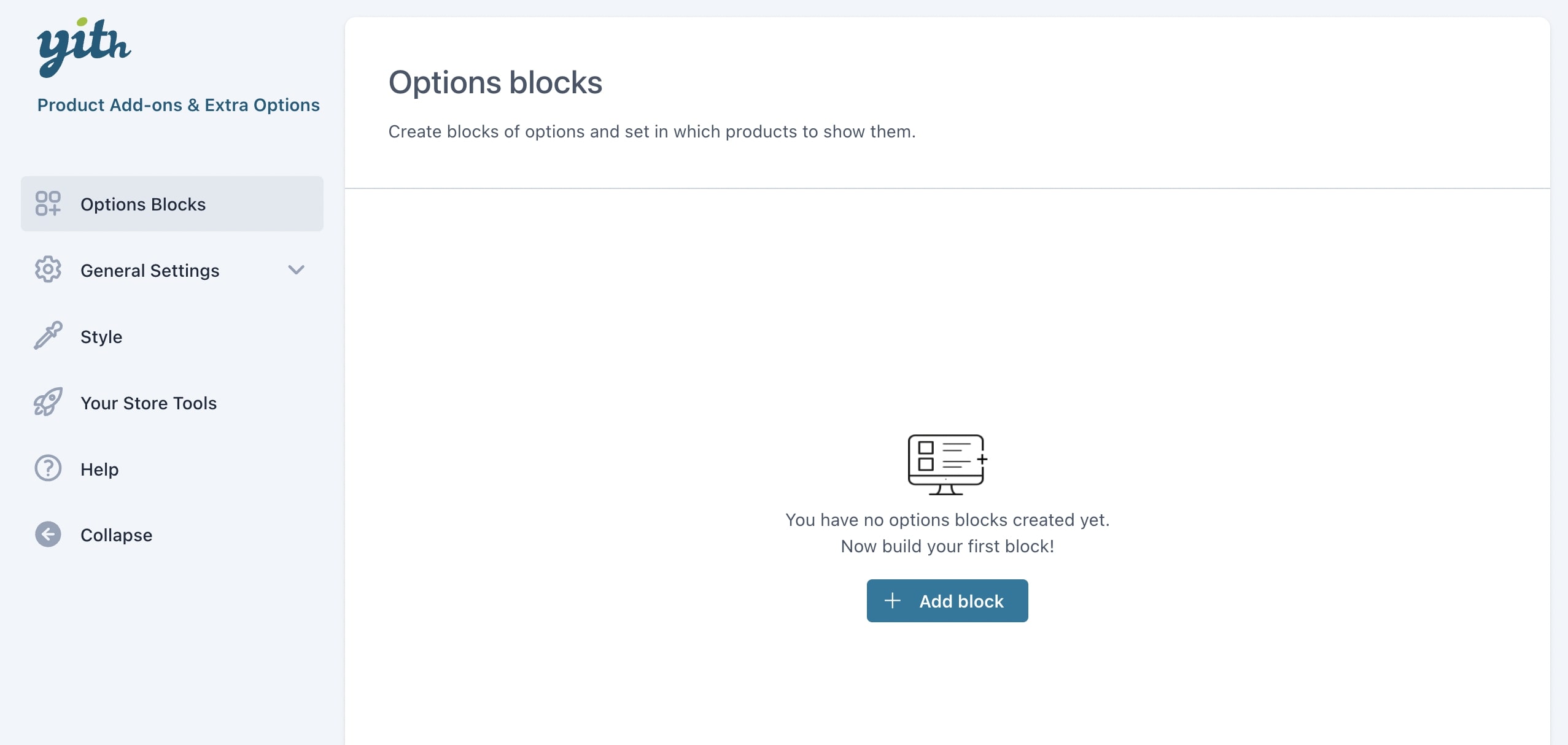Collapse the sidebar via Collapse label
This screenshot has width=1568, height=745.
point(116,535)
